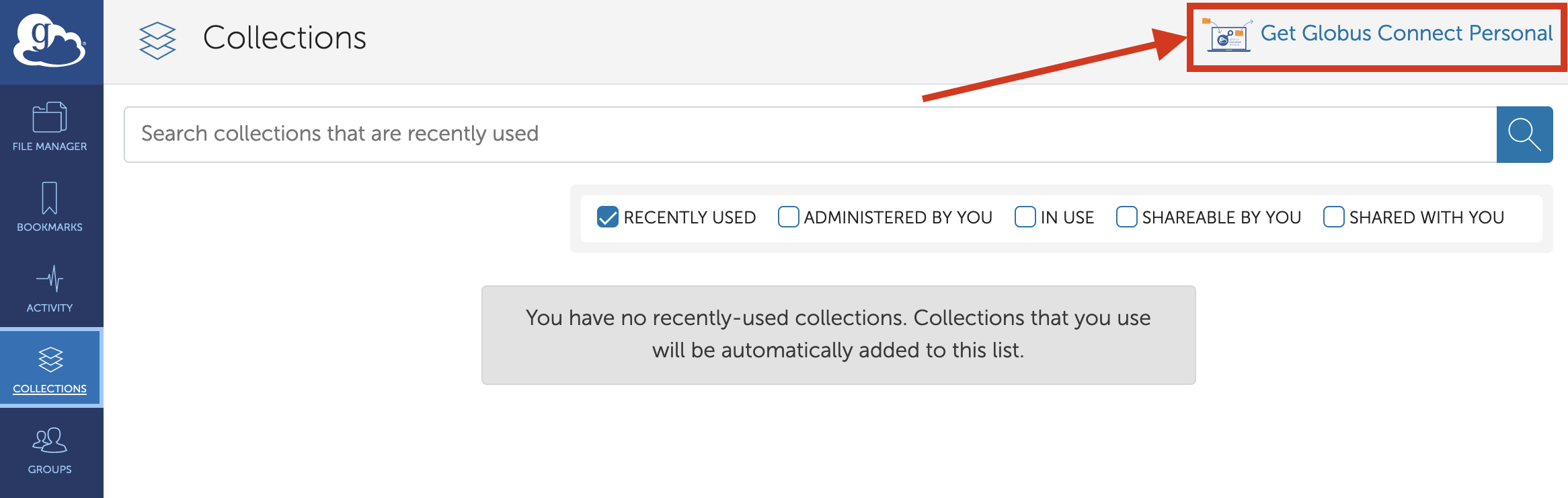Open the Activity pulse icon
This screenshot has width=1568, height=498.
pyautogui.click(x=50, y=279)
